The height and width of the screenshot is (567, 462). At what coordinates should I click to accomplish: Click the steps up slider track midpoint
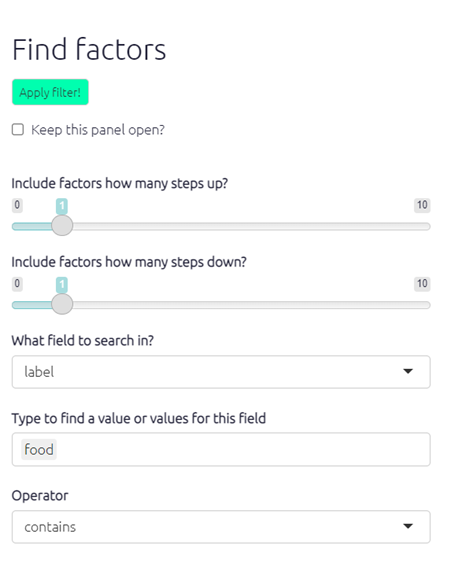click(x=221, y=227)
